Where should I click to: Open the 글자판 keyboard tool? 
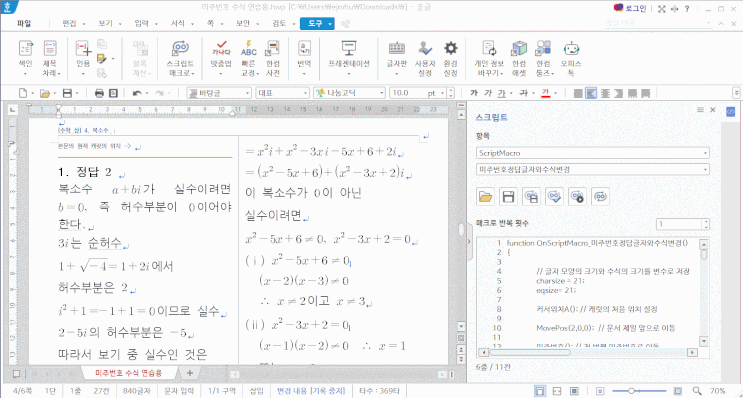coord(397,58)
